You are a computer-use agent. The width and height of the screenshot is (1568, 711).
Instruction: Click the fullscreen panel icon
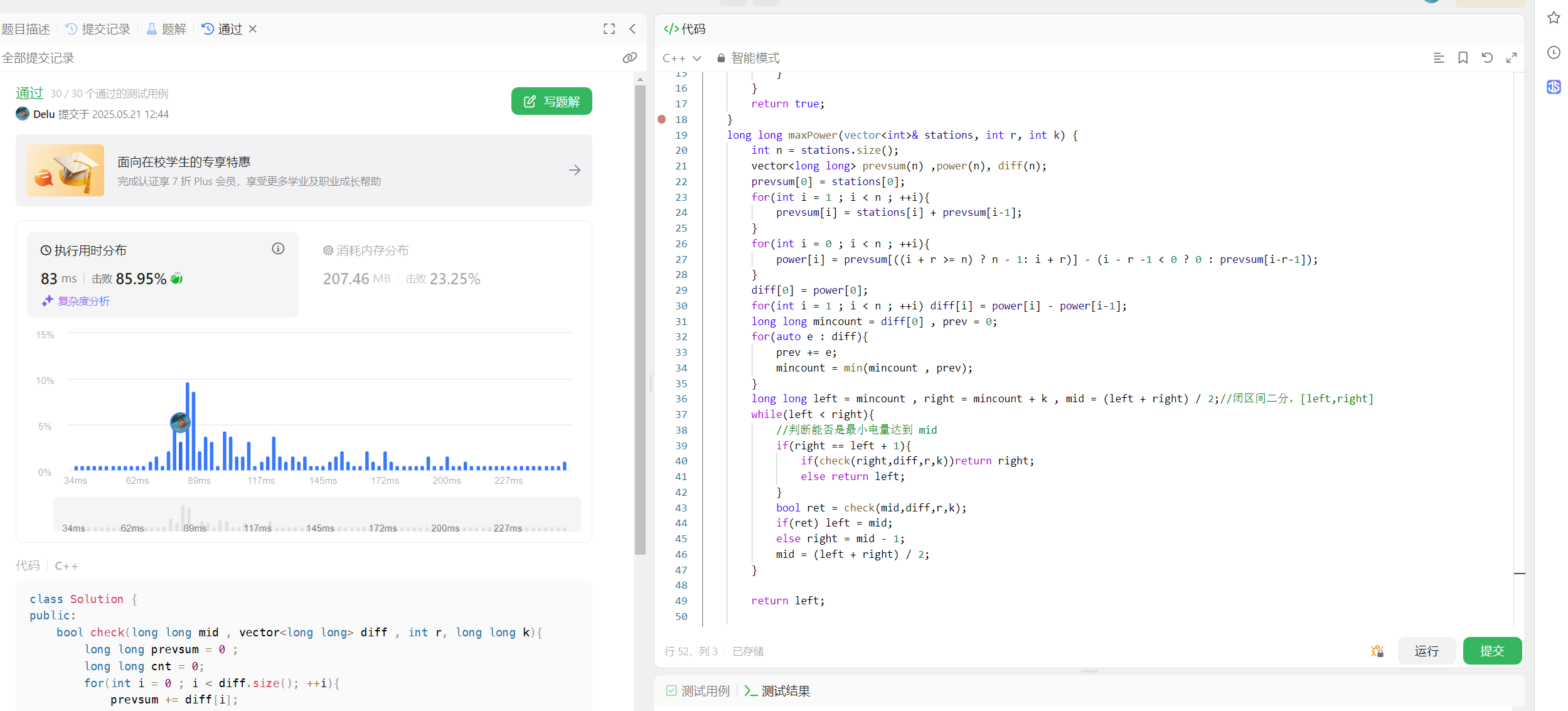click(609, 29)
